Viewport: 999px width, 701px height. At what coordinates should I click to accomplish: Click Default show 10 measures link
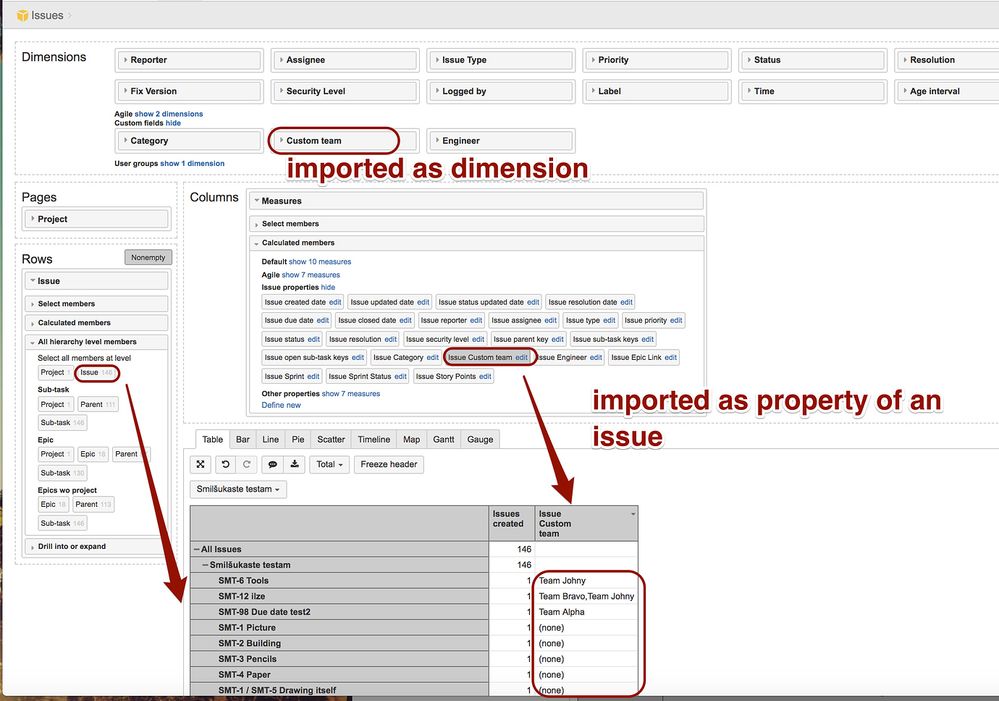point(320,262)
